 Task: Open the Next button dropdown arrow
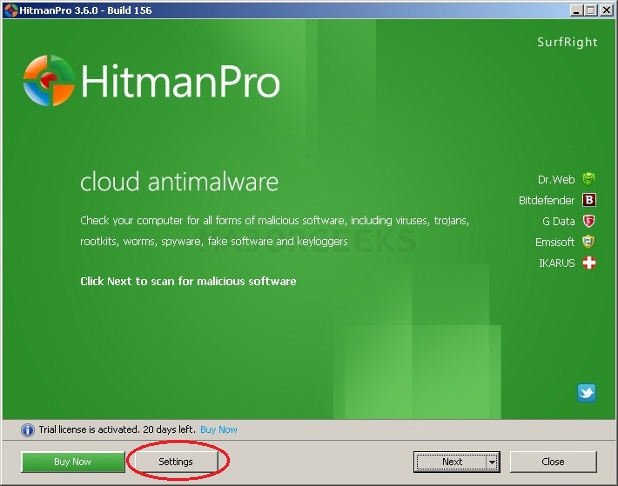pyautogui.click(x=492, y=462)
